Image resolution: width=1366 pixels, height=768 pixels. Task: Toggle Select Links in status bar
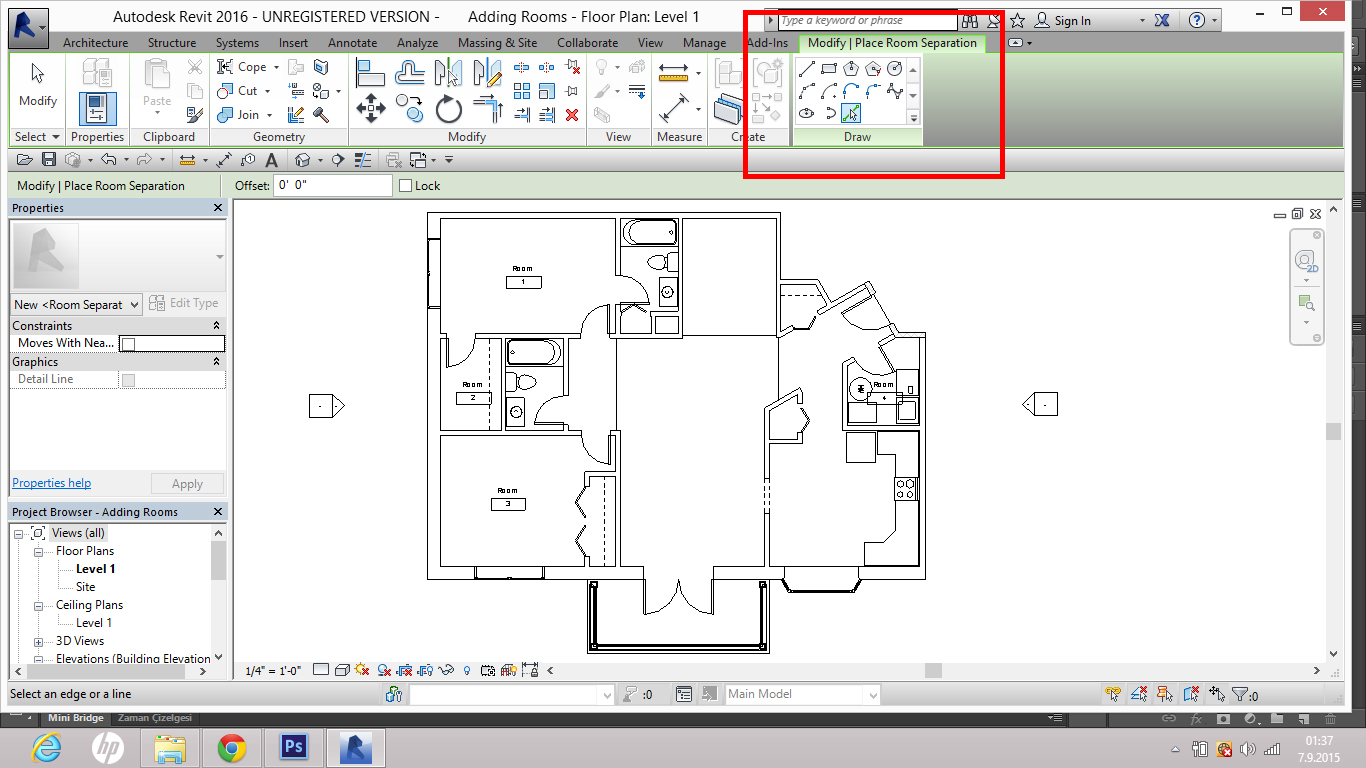tap(1114, 694)
